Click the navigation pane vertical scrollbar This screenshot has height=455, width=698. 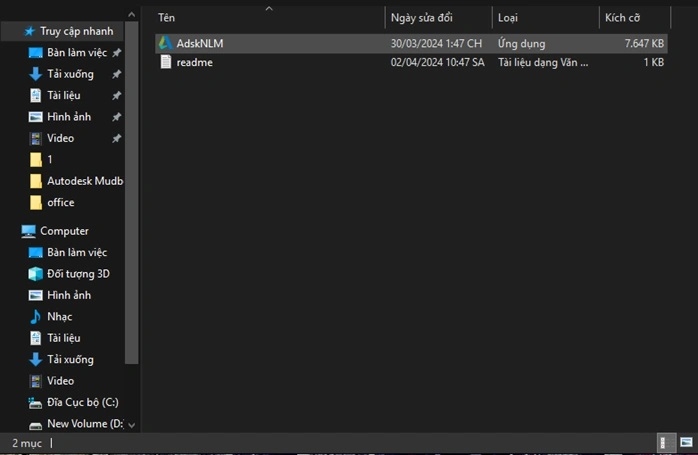tap(132, 200)
